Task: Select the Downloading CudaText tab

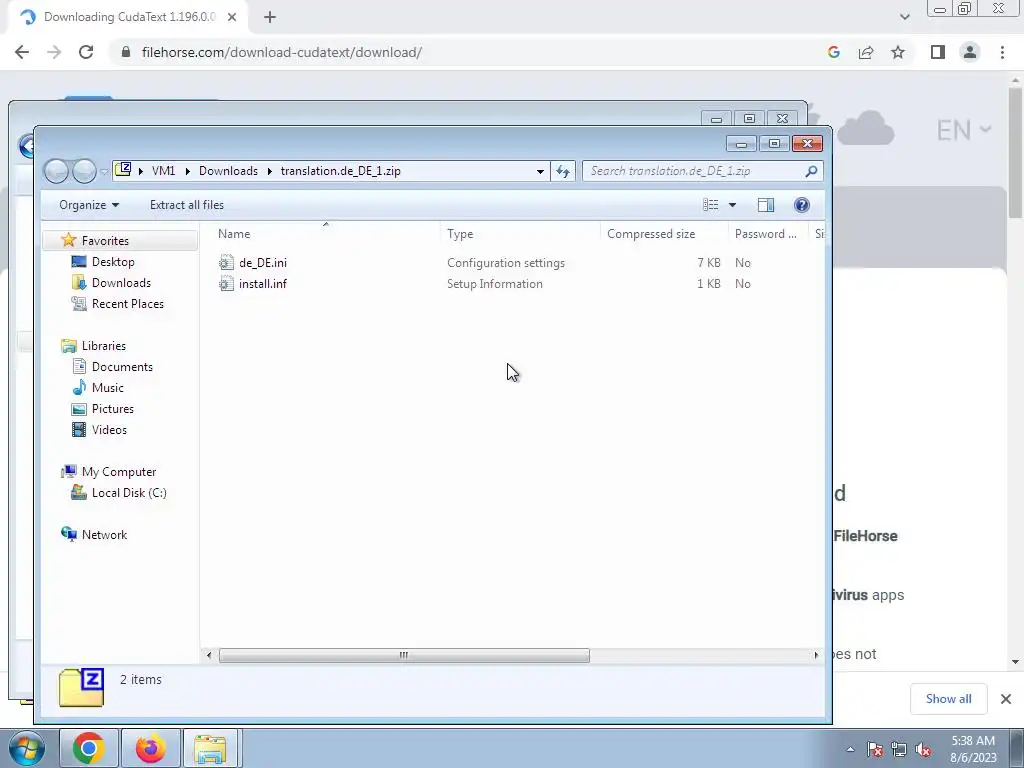Action: (x=128, y=17)
